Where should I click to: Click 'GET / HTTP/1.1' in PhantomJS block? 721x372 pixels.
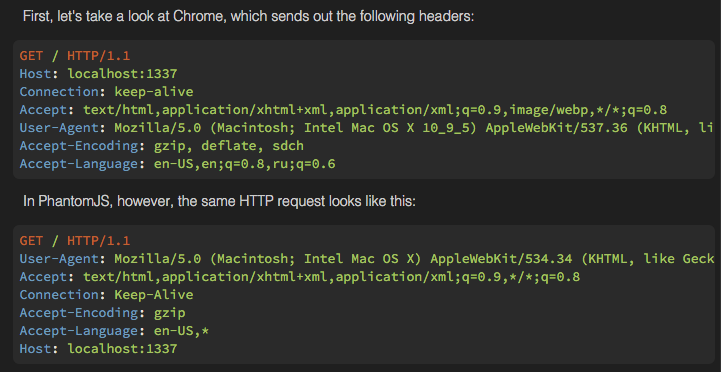[x=75, y=240]
